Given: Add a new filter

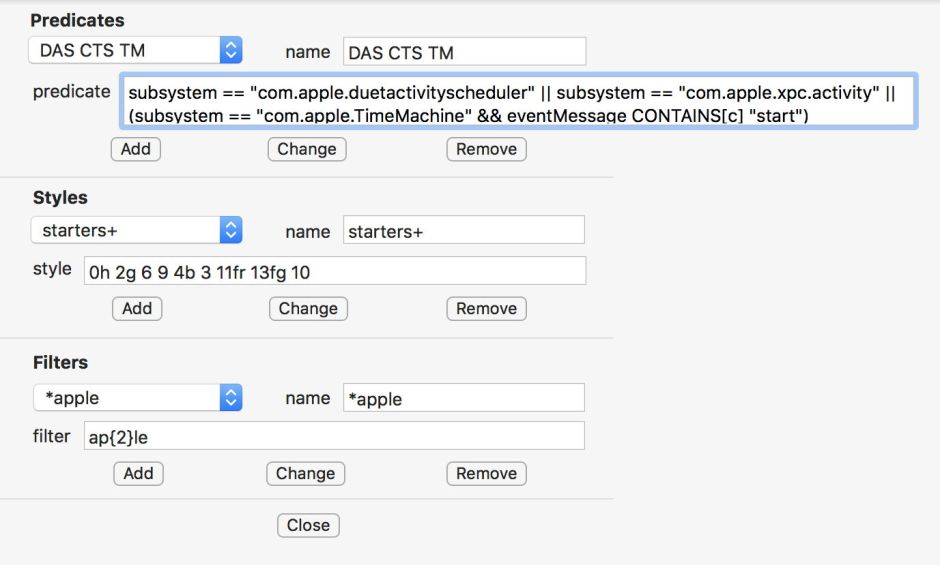Looking at the screenshot, I should (138, 473).
